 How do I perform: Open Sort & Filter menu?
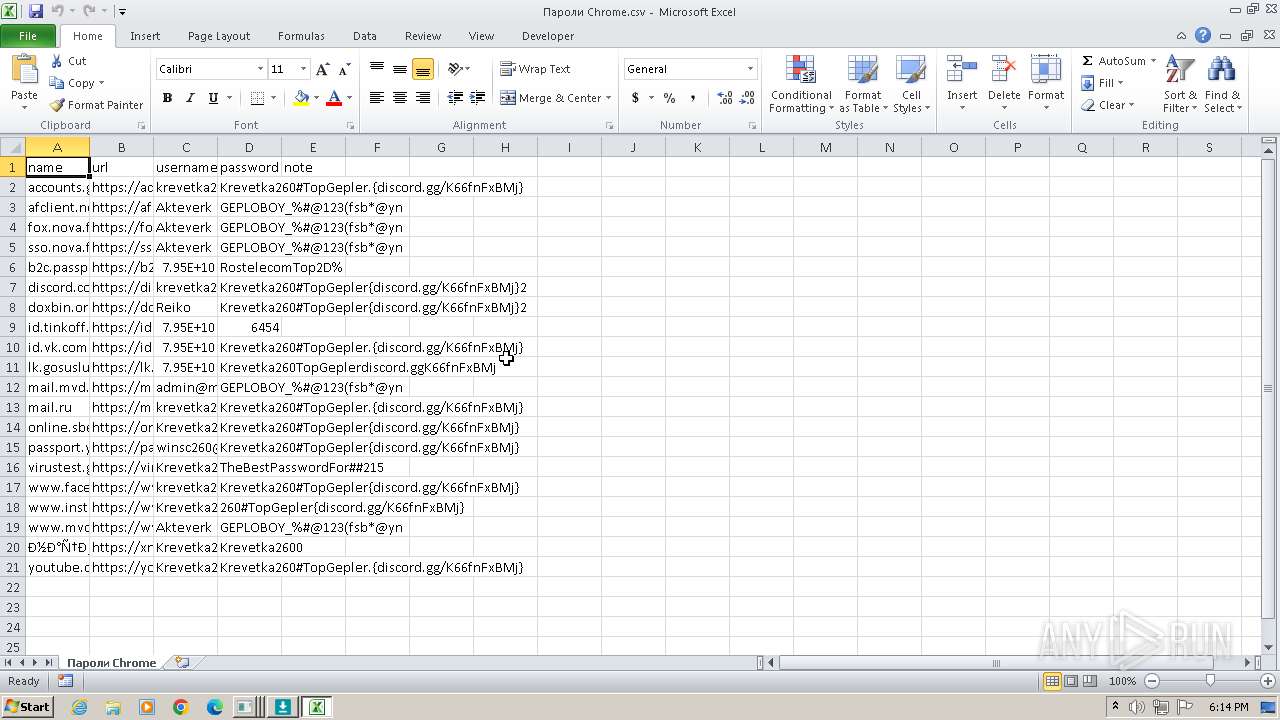tap(1180, 84)
